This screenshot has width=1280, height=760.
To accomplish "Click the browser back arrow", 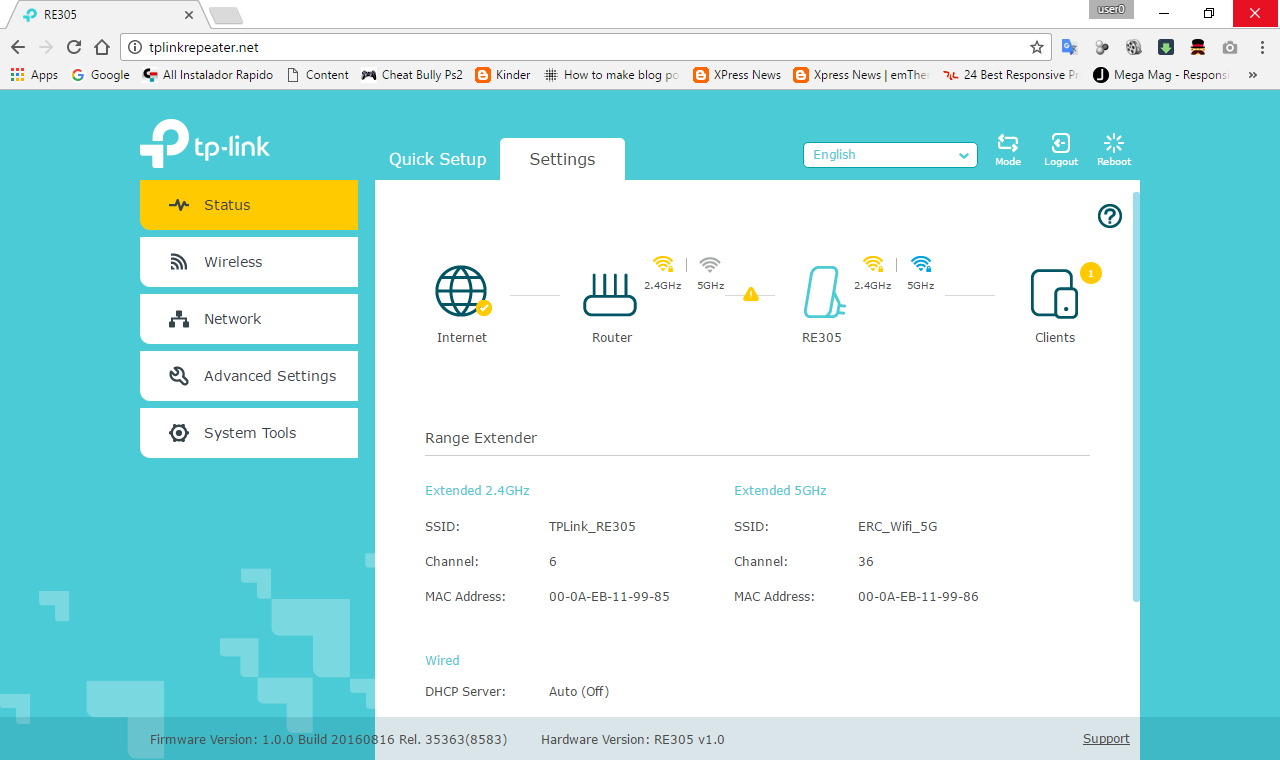I will pos(18,47).
